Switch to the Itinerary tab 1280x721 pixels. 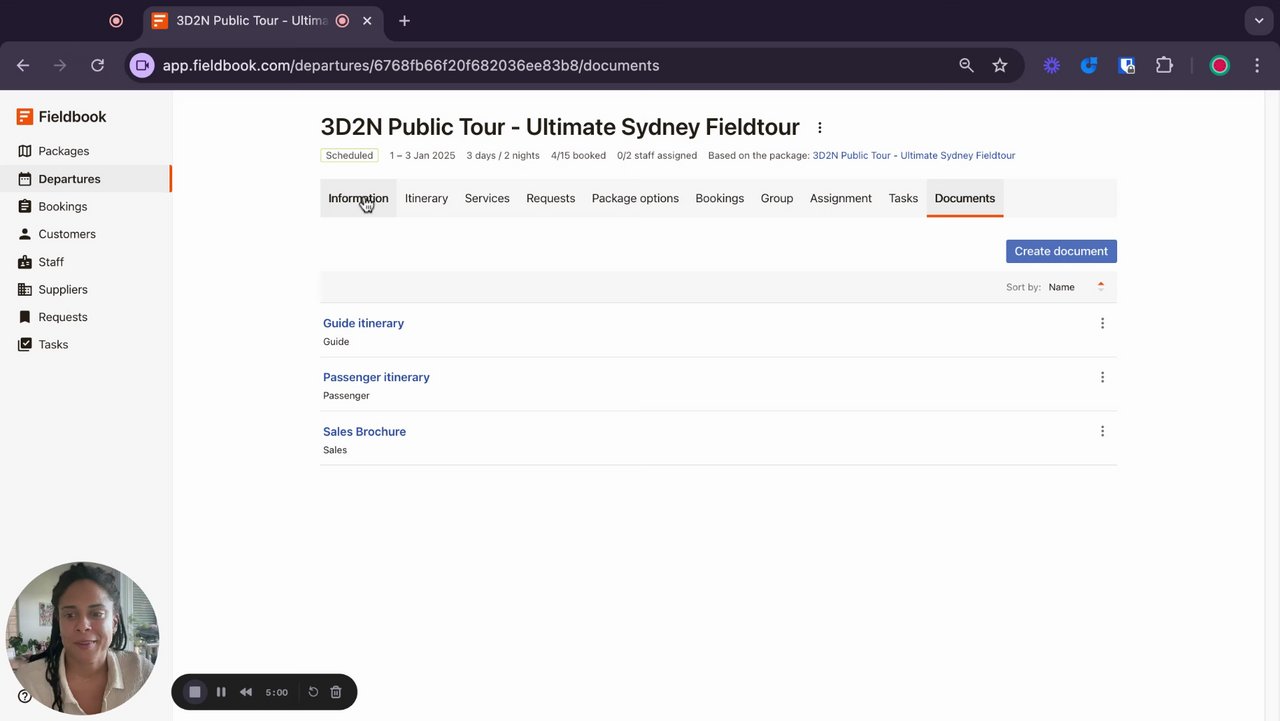(426, 198)
